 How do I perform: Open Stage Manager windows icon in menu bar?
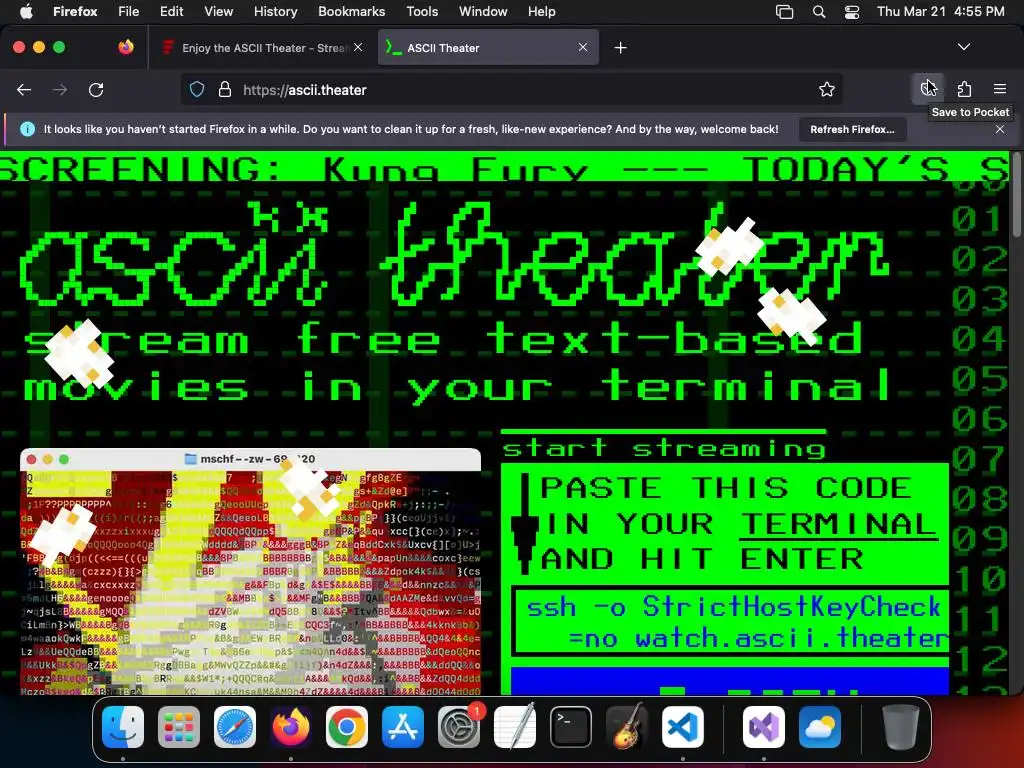784,12
